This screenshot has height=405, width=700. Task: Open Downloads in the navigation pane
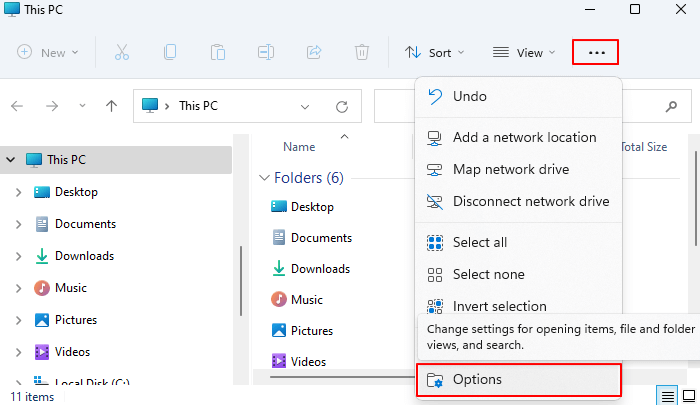pos(84,256)
